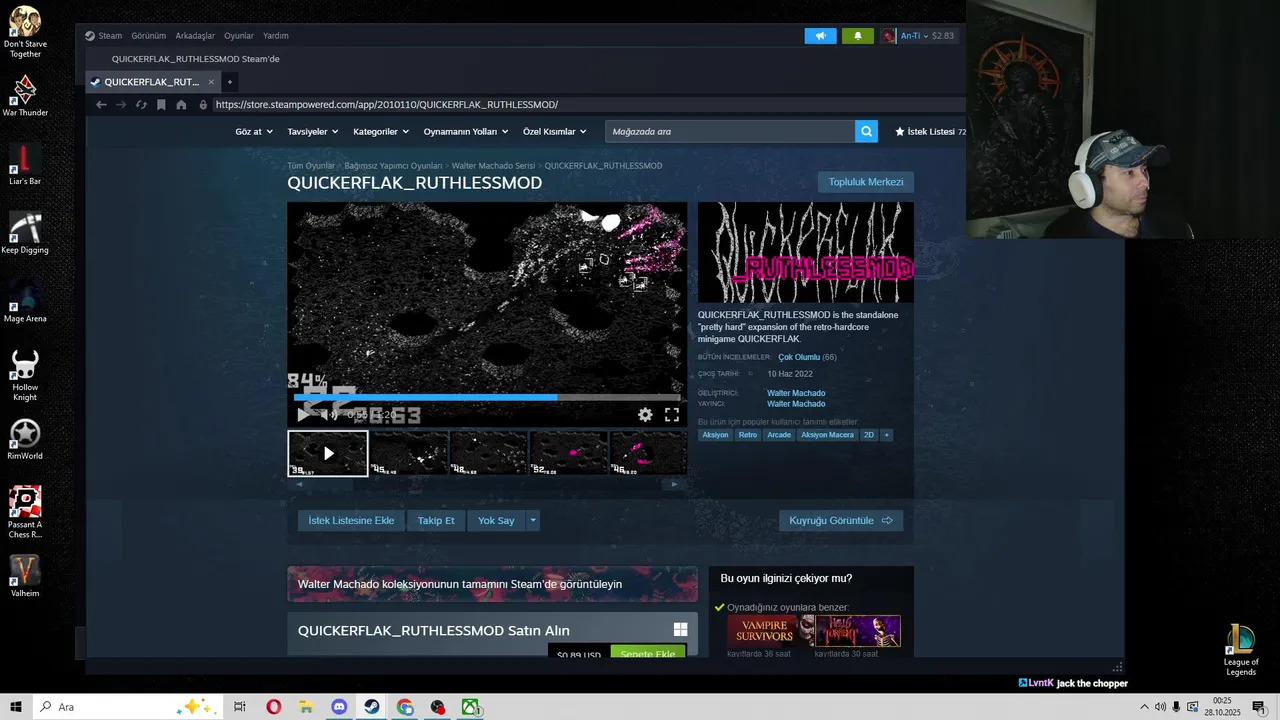Click Steam announcements megaphone icon
This screenshot has height=720, width=1280.
coord(820,36)
